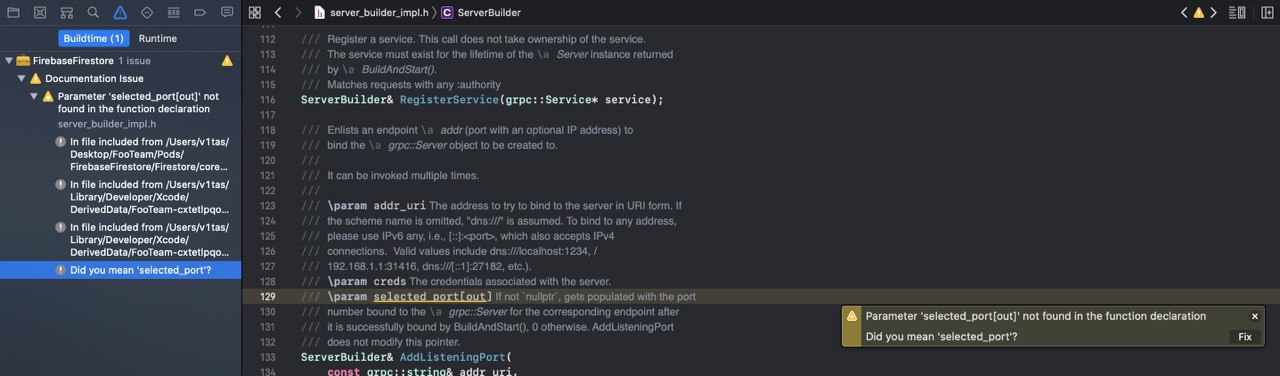Show the Debug navigator
Screen dimensions: 1280x376
[x=174, y=13]
